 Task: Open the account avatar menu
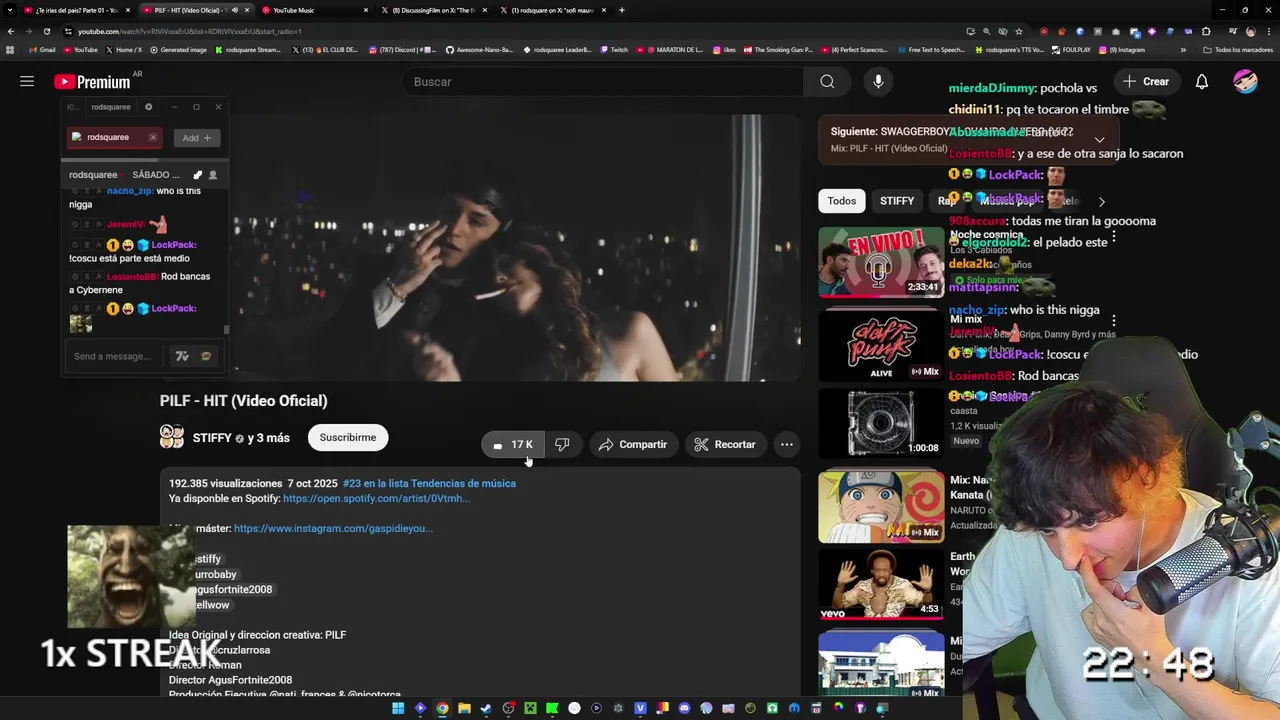coord(1245,81)
